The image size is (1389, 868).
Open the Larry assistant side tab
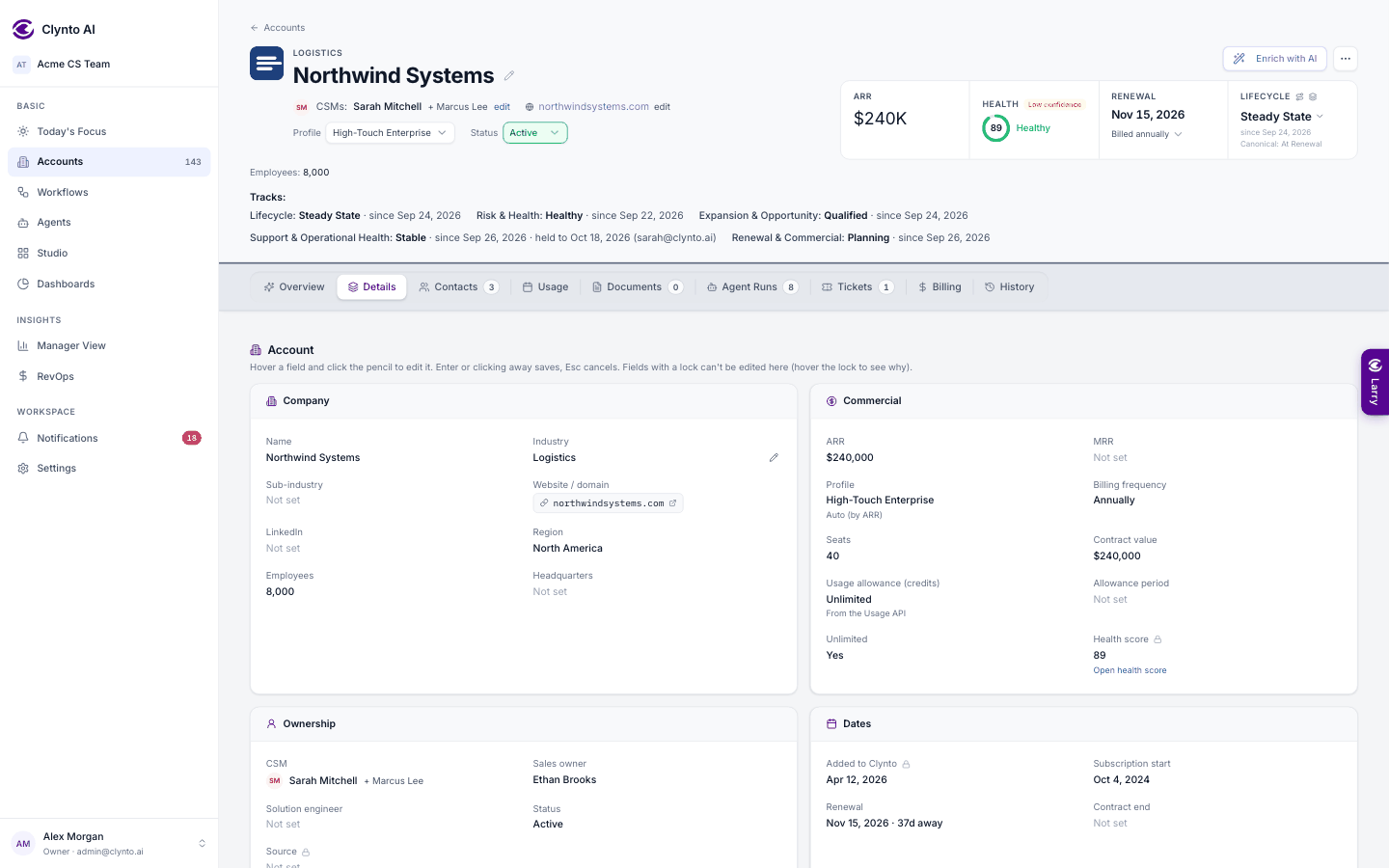[x=1375, y=382]
